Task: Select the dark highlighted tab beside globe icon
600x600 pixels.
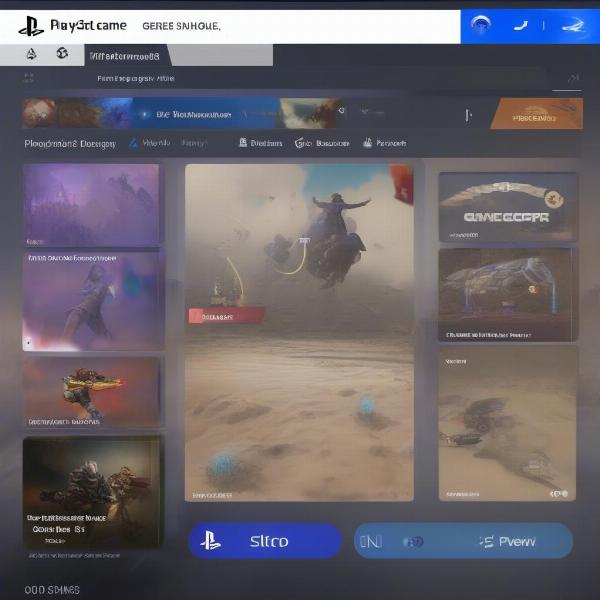Action: pyautogui.click(x=126, y=55)
